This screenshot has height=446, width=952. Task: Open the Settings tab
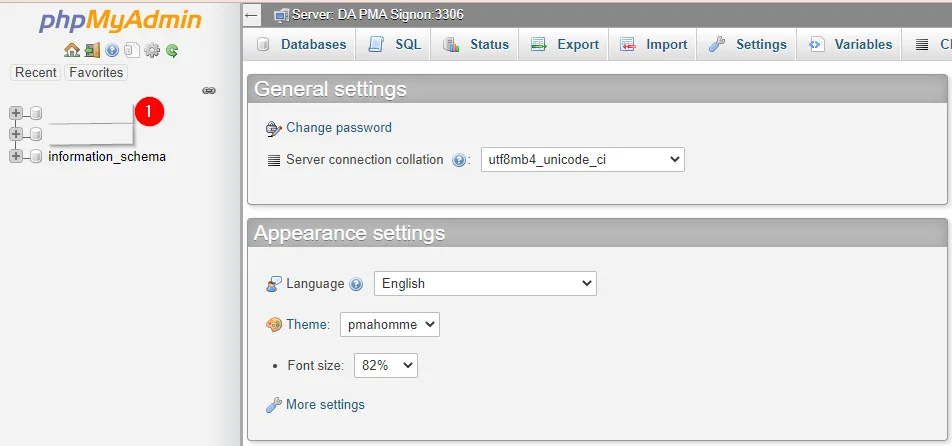[x=747, y=44]
